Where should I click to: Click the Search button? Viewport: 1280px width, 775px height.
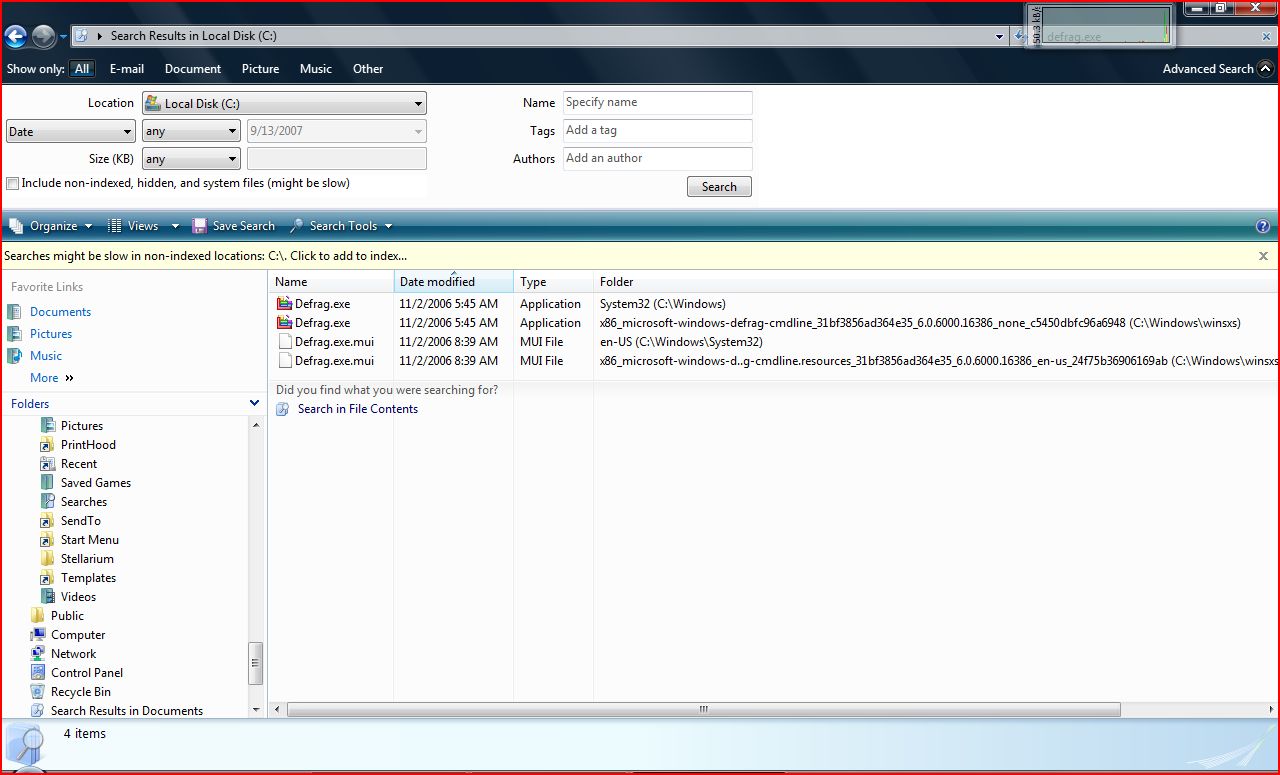pyautogui.click(x=719, y=187)
